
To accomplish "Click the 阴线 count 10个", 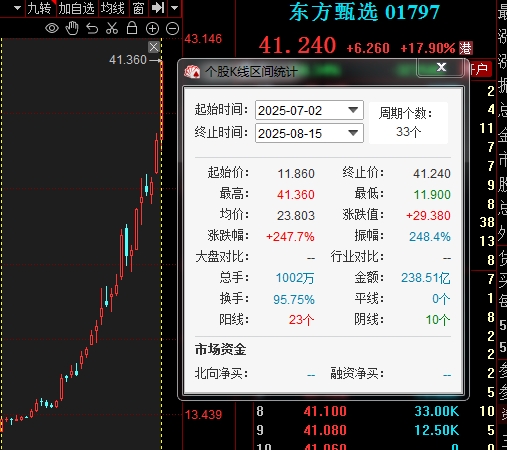I will (438, 320).
